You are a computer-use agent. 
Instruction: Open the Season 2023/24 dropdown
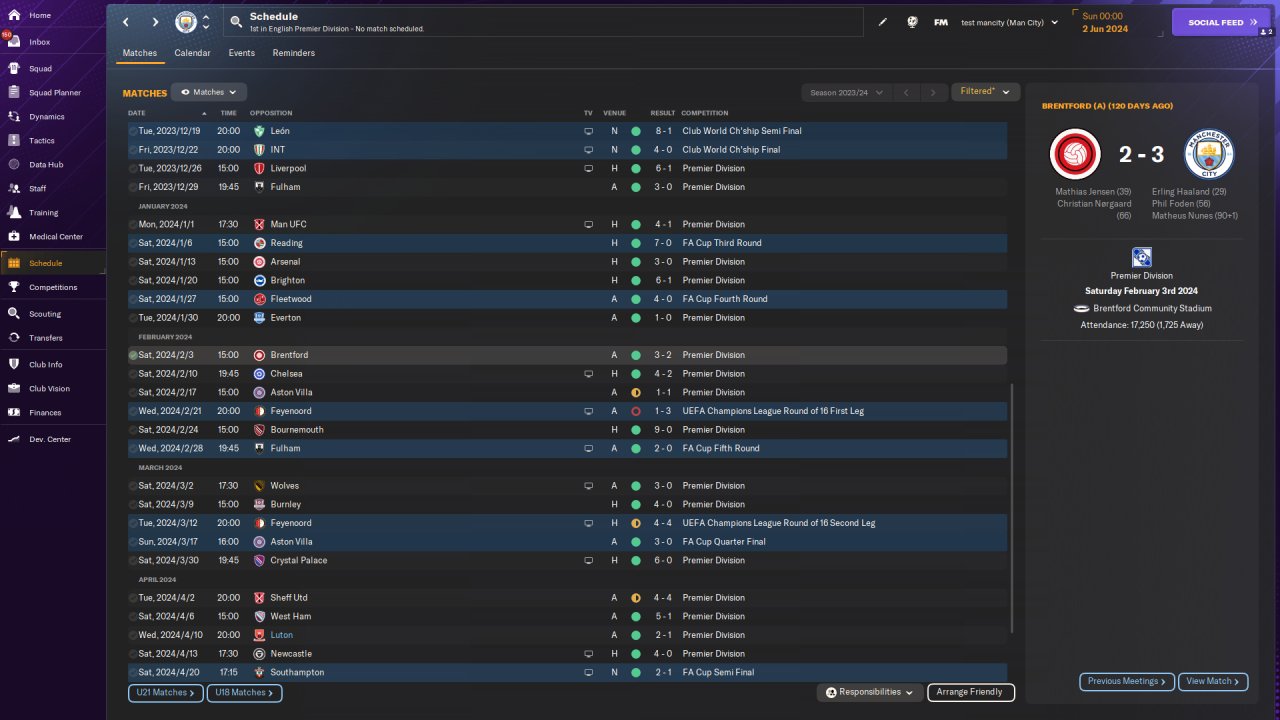click(847, 92)
